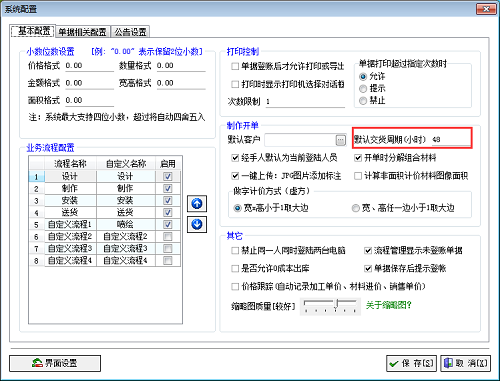Viewport: 500px width, 381px height.
Task: Switch to 单据相关配置 tab
Action: coord(82,32)
